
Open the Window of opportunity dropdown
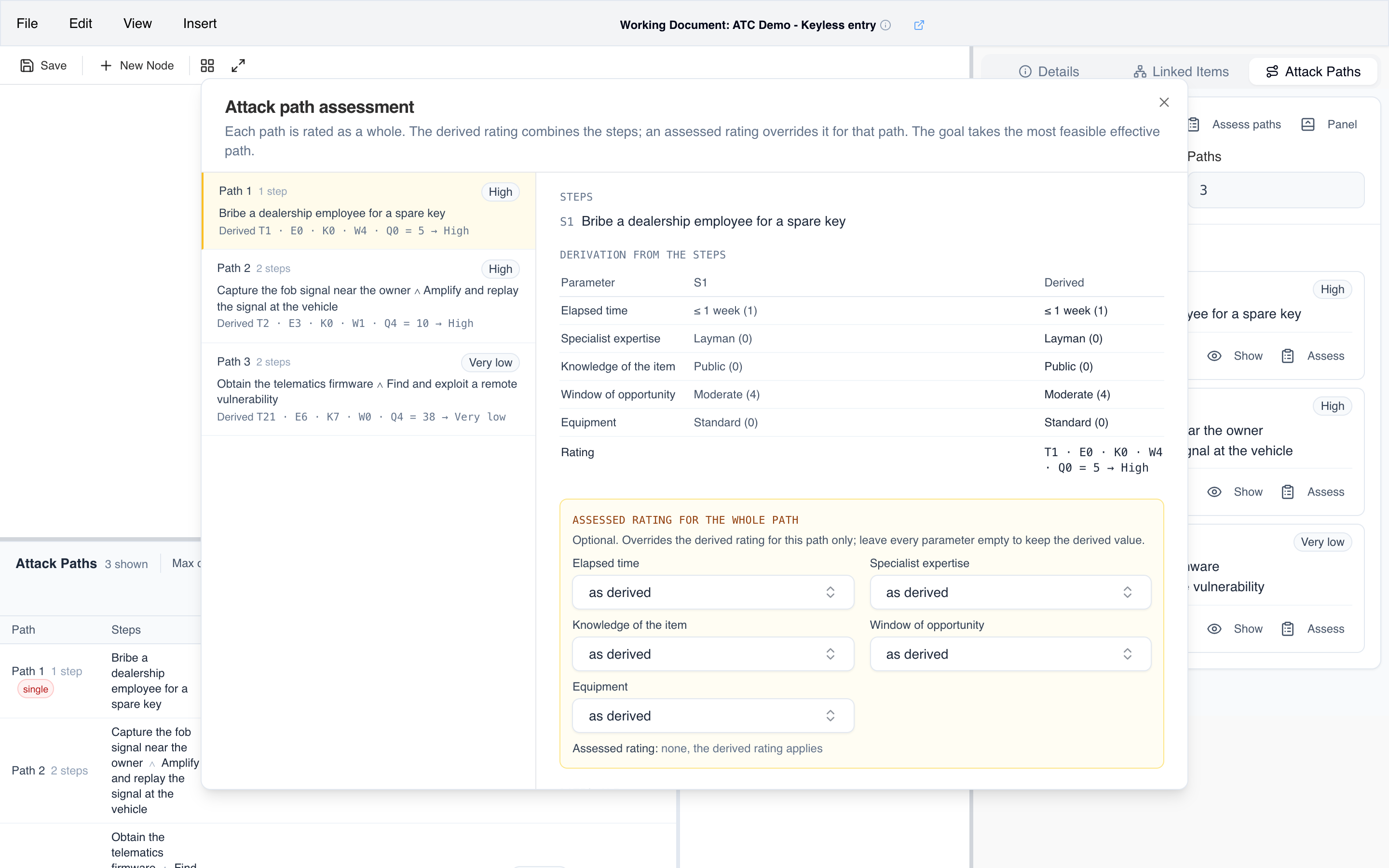(x=1010, y=654)
